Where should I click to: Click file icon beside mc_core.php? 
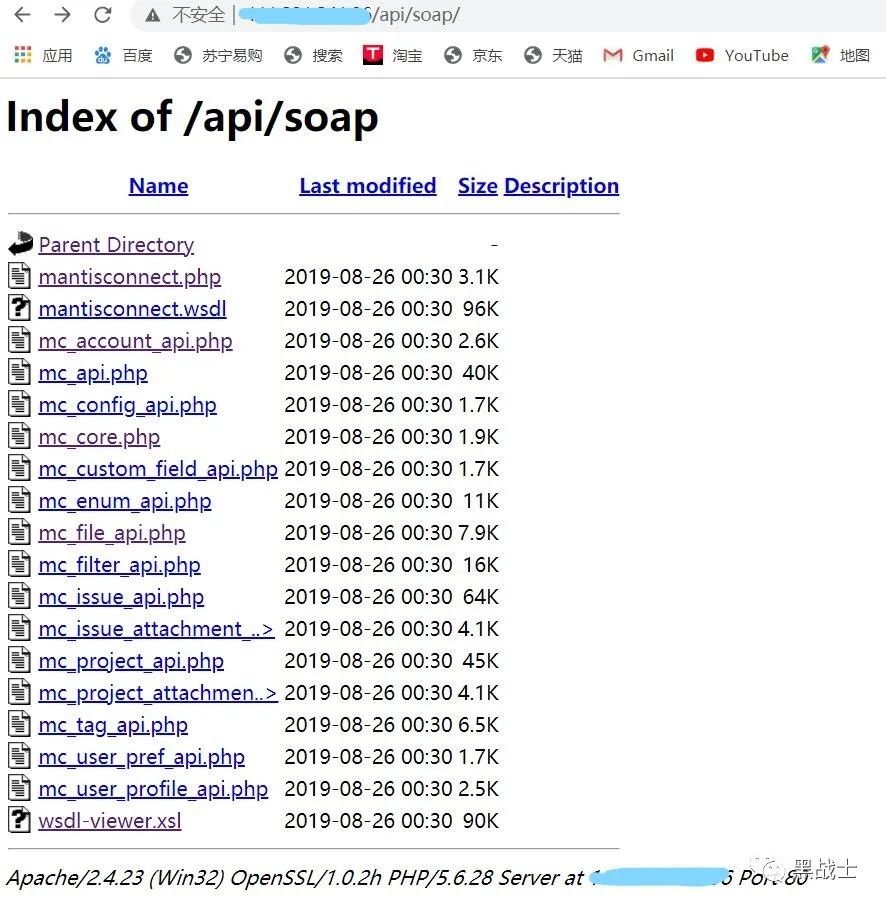[x=19, y=435]
